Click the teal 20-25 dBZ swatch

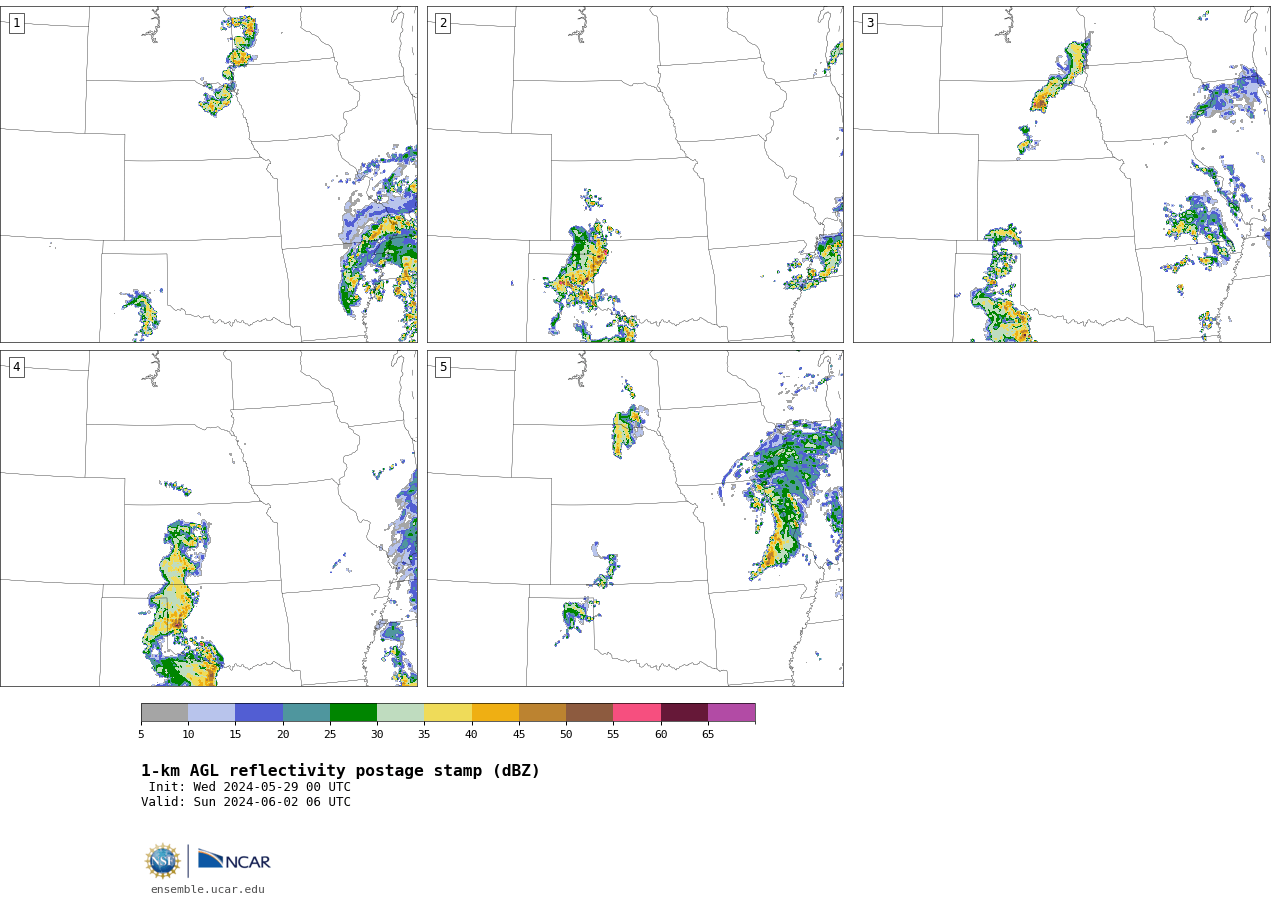[x=306, y=712]
